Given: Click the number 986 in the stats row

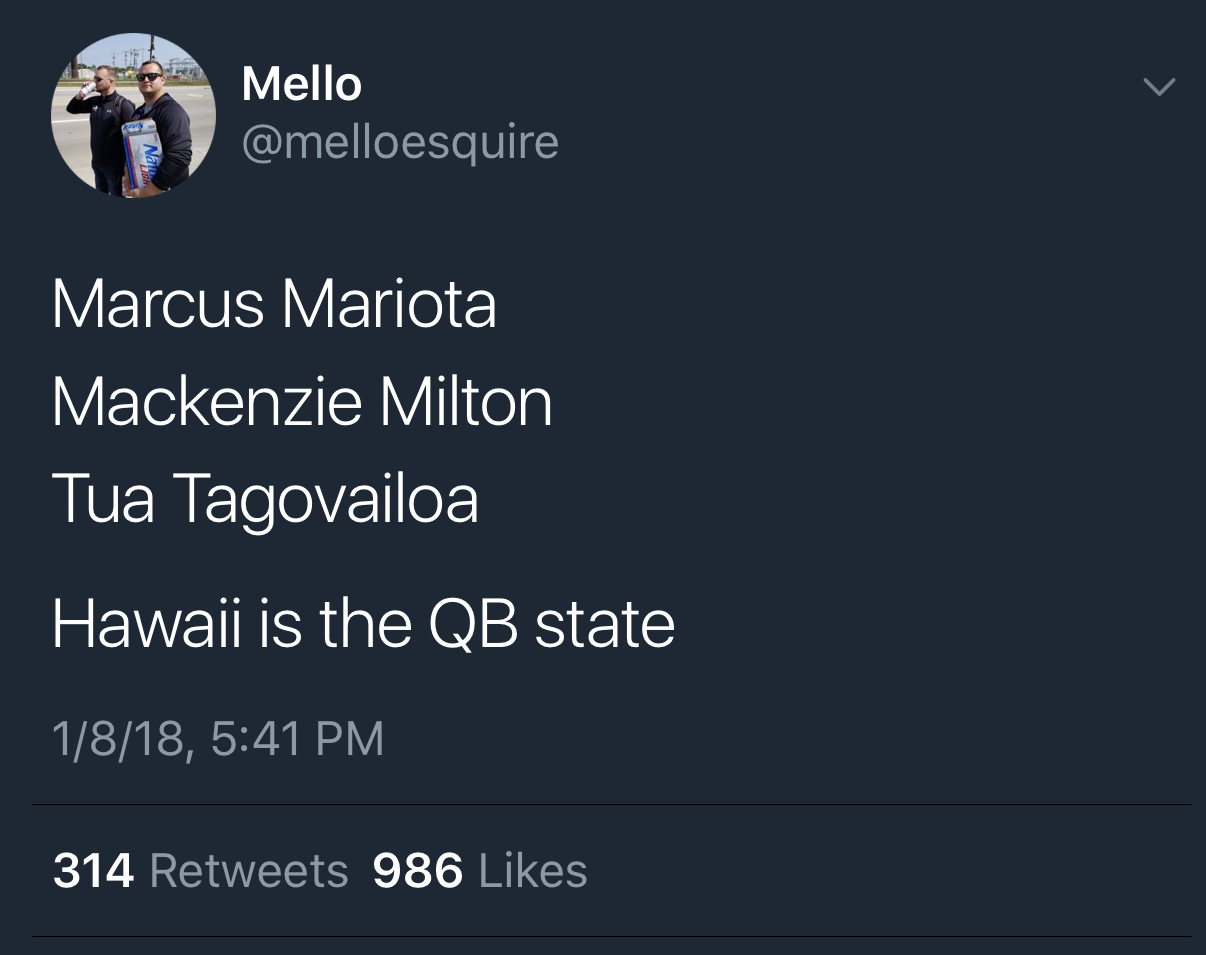Looking at the screenshot, I should [x=418, y=870].
